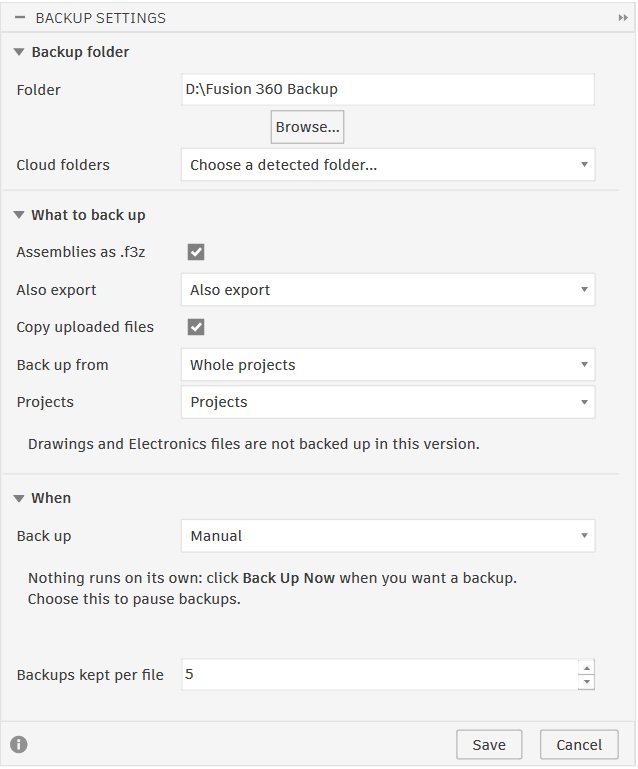Click the Drawings and Electronics files note text
638x769 pixels.
point(254,444)
